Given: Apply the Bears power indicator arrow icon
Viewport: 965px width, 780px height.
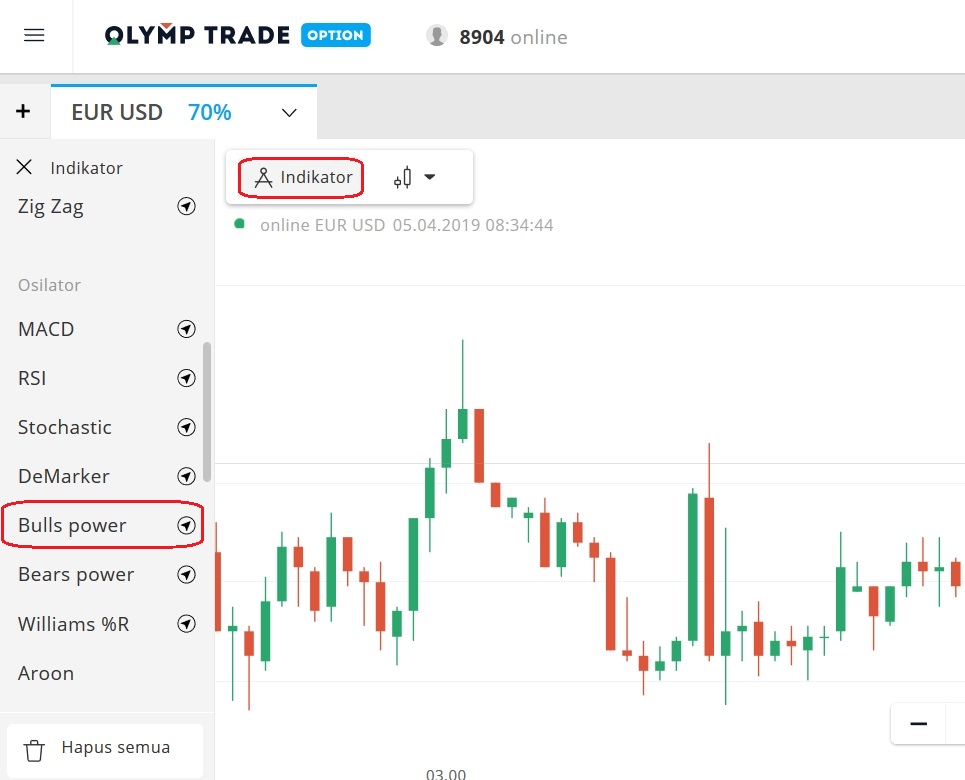Looking at the screenshot, I should tap(186, 574).
